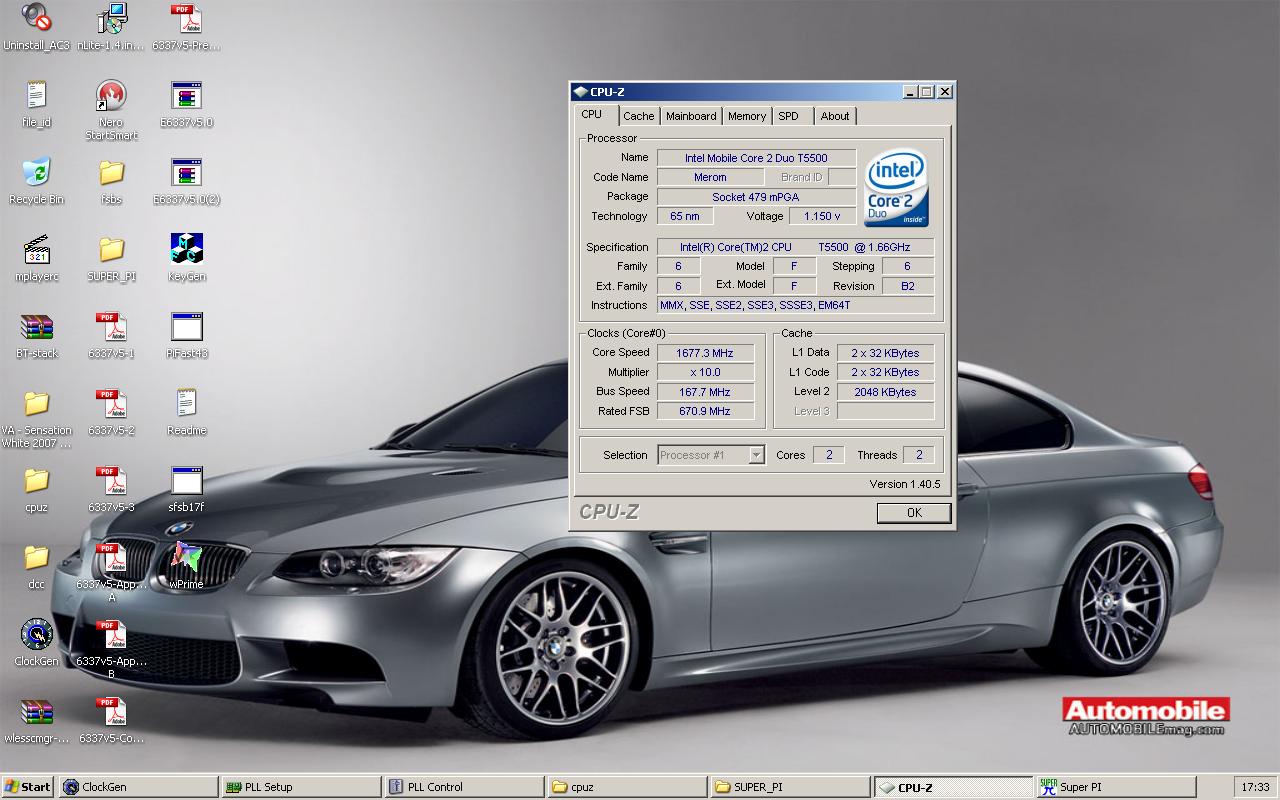This screenshot has width=1280, height=800.
Task: Click the Core Speed 1677.3 MHz value
Action: pyautogui.click(x=704, y=353)
